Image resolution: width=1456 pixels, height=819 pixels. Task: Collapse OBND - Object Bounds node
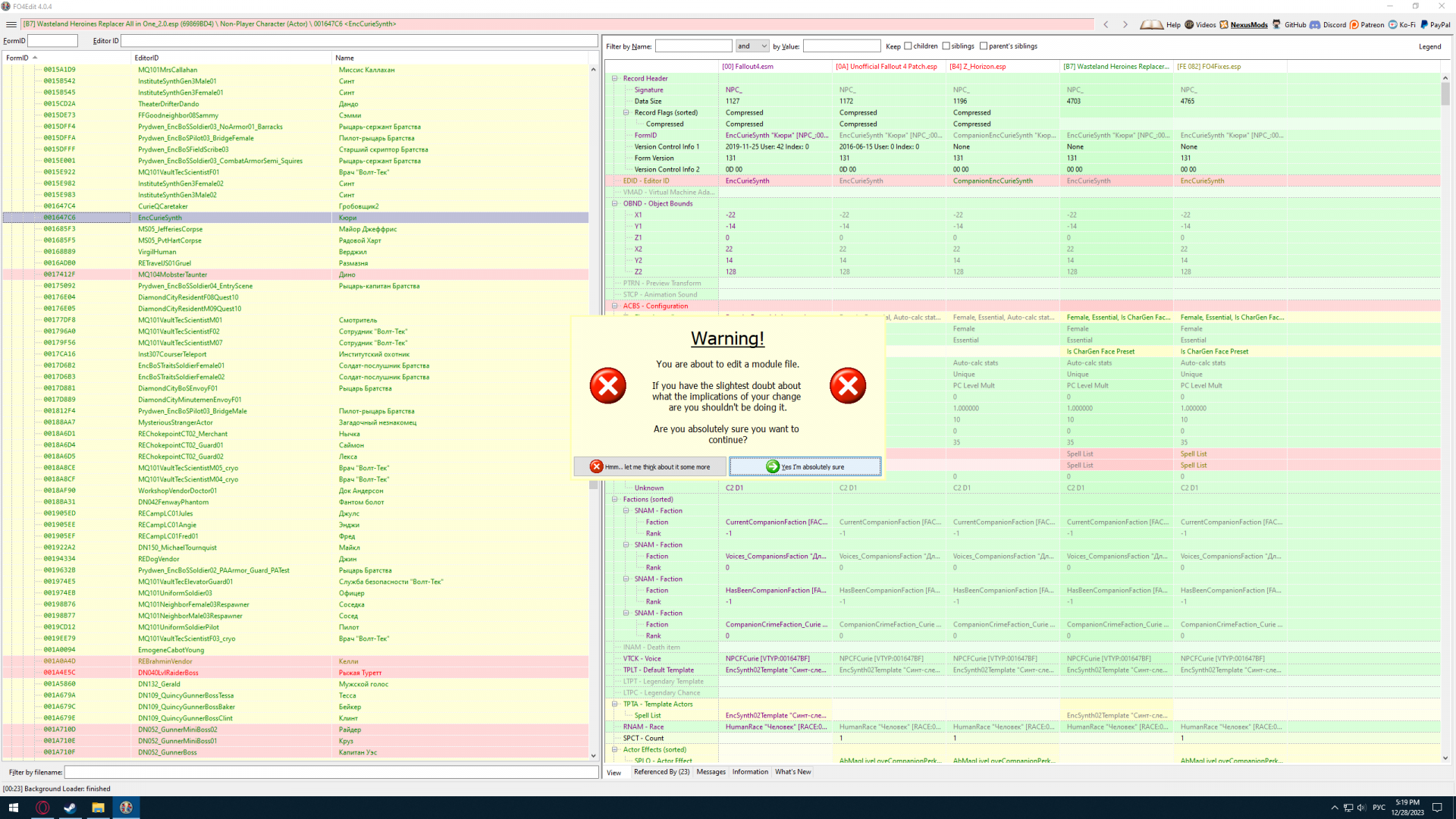pos(615,203)
